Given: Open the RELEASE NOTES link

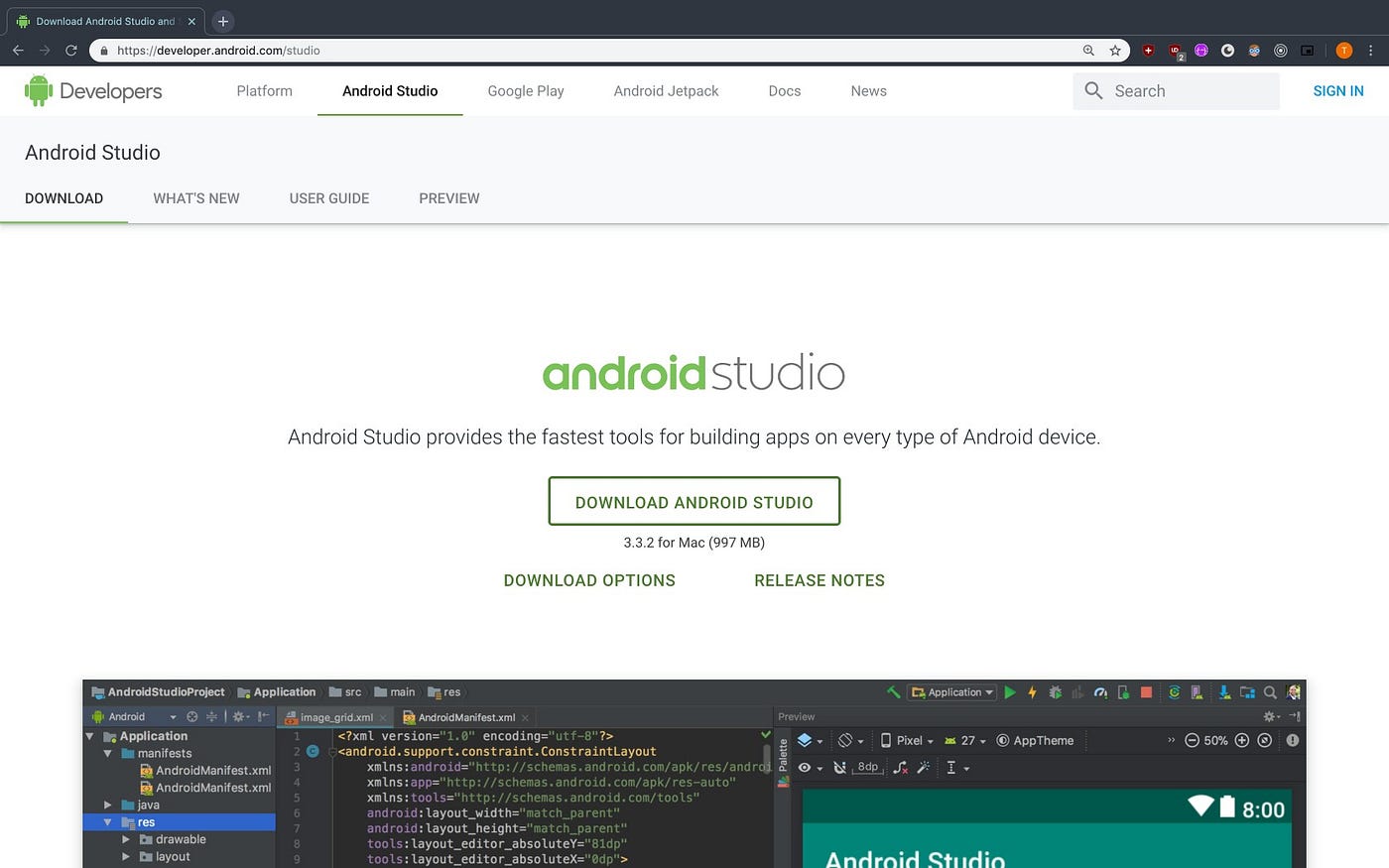Looking at the screenshot, I should 820,581.
